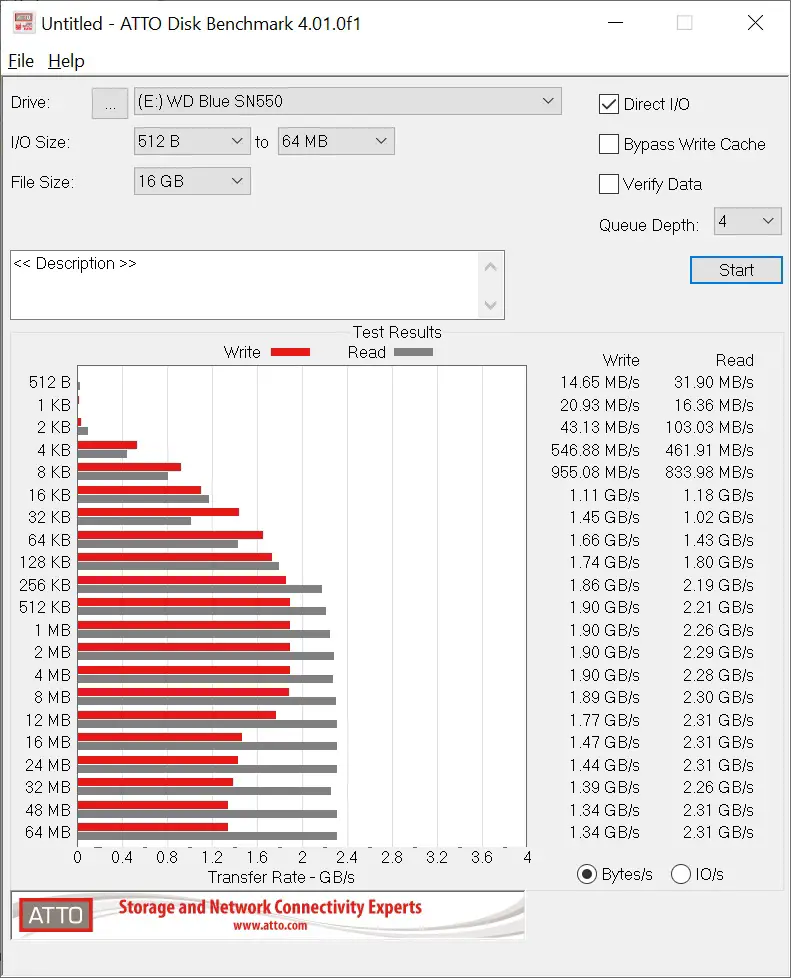This screenshot has width=791, height=978.
Task: Open the File Size dropdown 16 GB
Action: pyautogui.click(x=192, y=181)
